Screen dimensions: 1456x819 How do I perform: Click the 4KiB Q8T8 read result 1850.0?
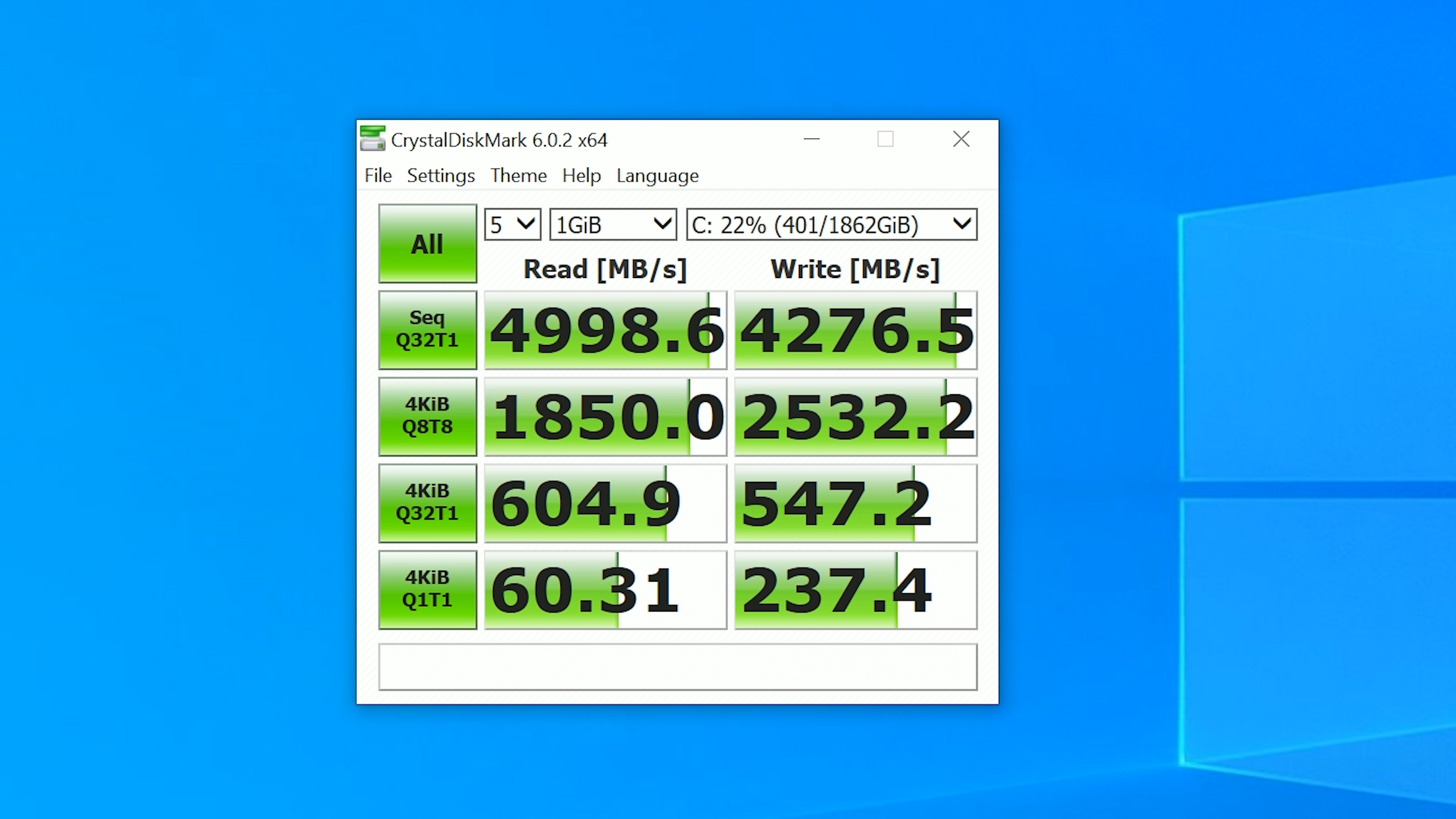click(x=606, y=417)
